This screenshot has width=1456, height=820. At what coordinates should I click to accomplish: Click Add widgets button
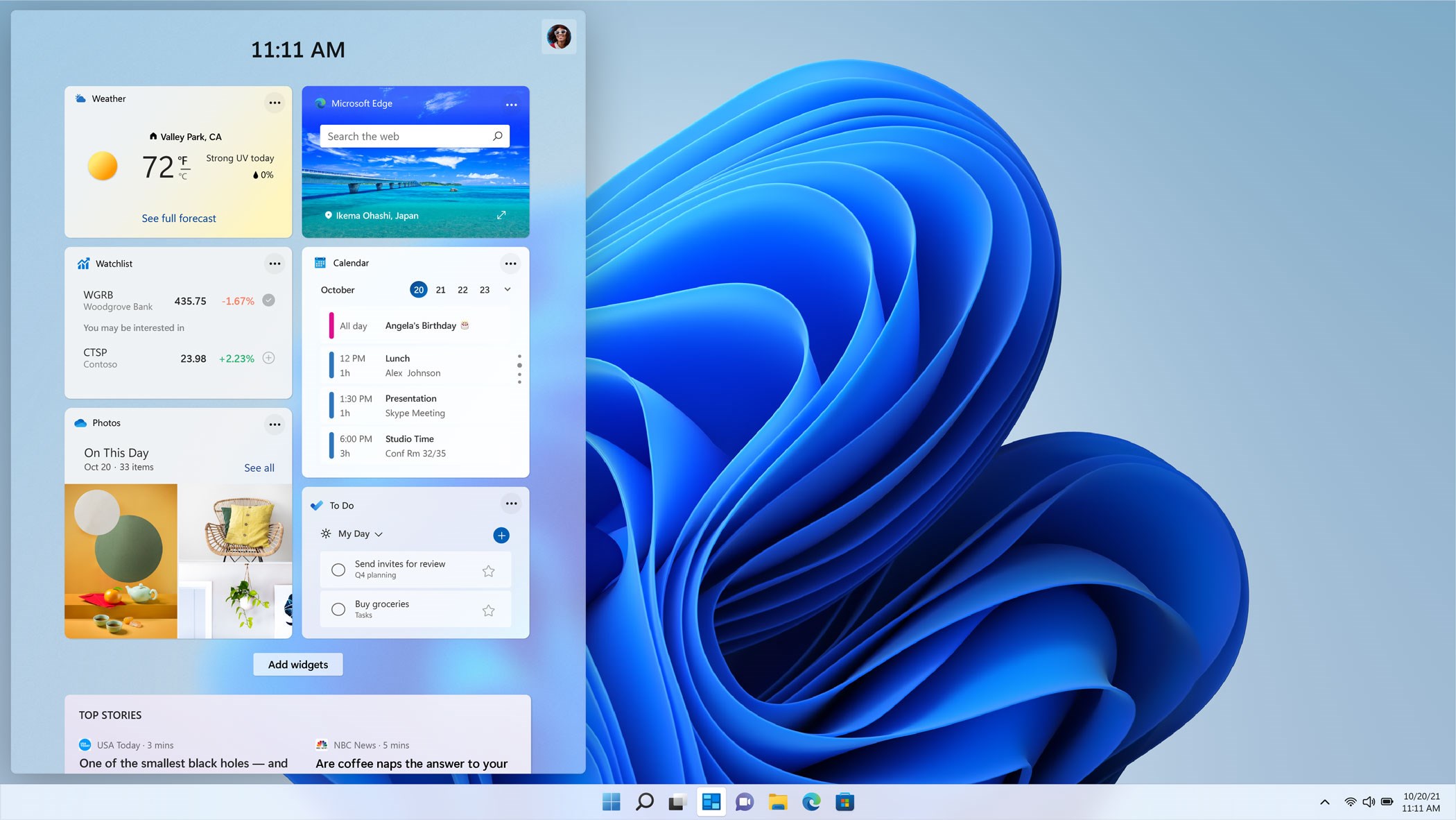click(298, 663)
